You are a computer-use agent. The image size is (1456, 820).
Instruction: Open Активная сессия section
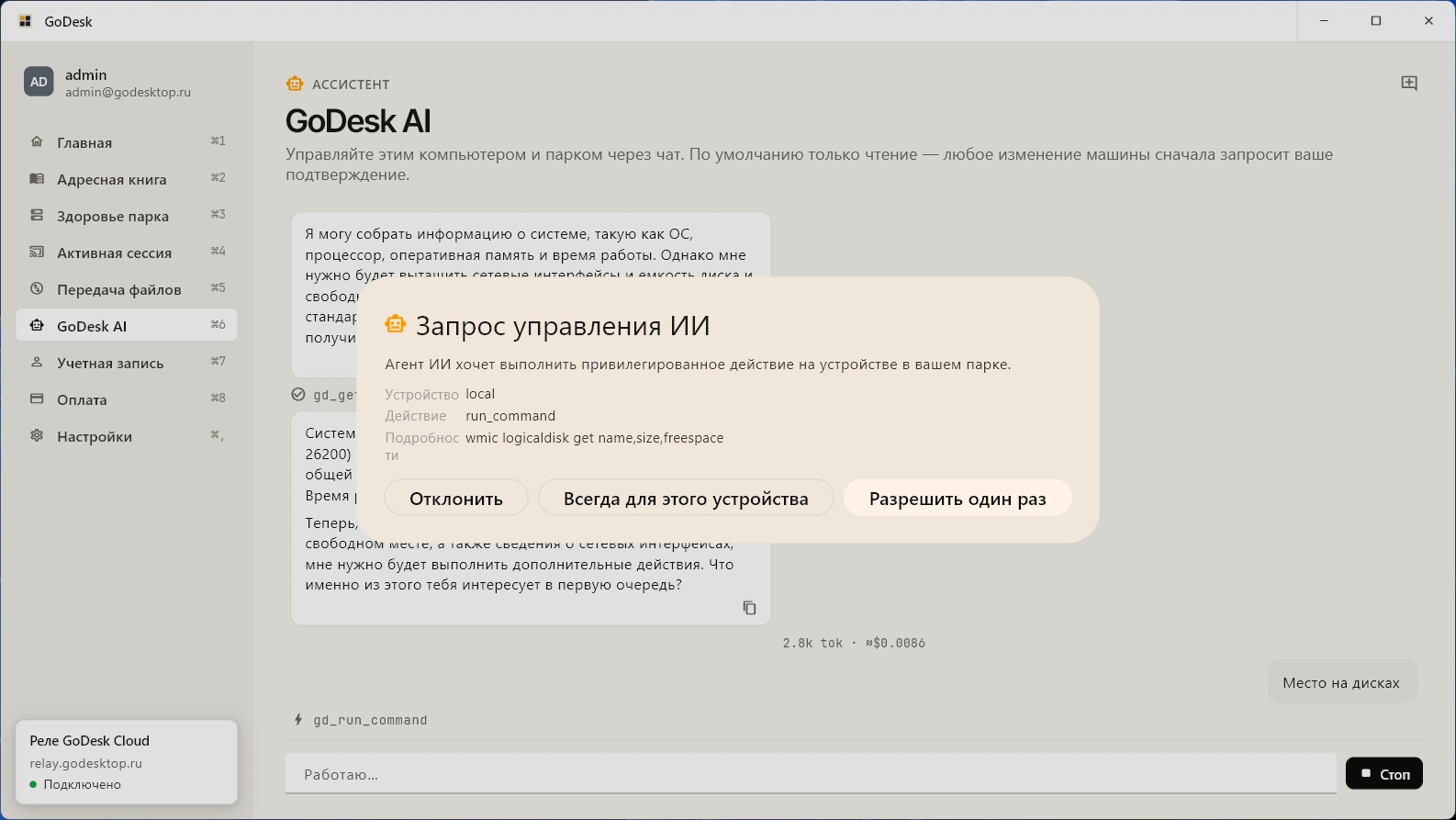(x=127, y=252)
